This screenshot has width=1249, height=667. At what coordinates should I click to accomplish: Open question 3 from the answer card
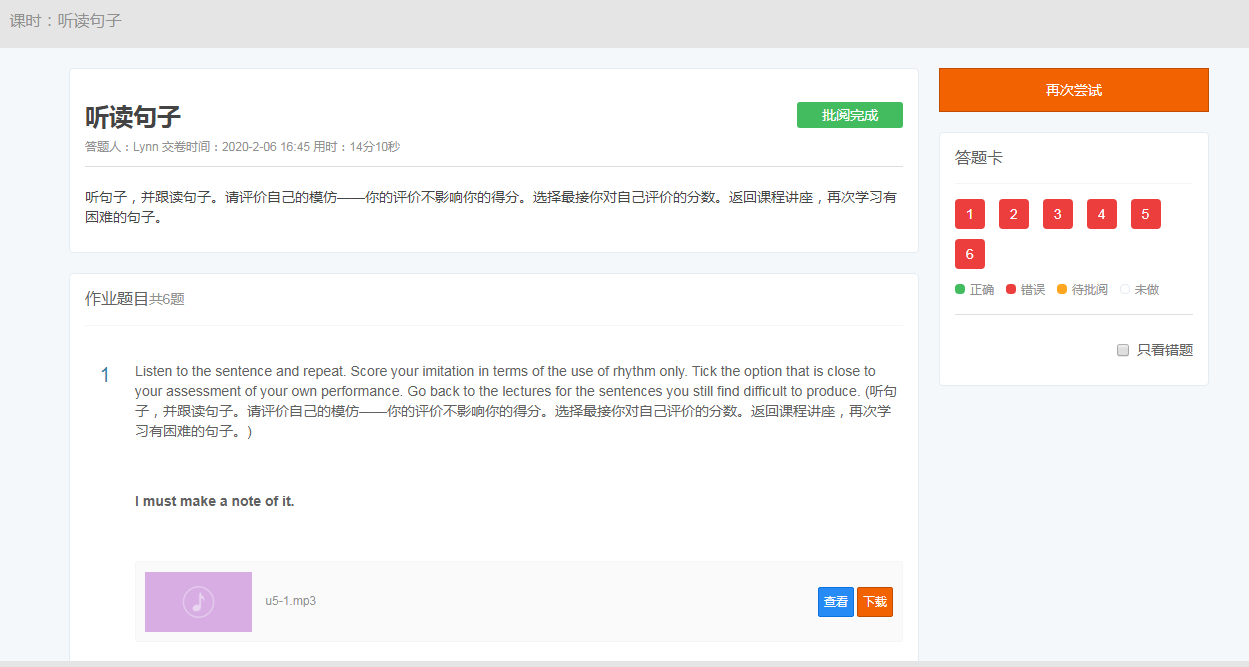[x=1057, y=215]
